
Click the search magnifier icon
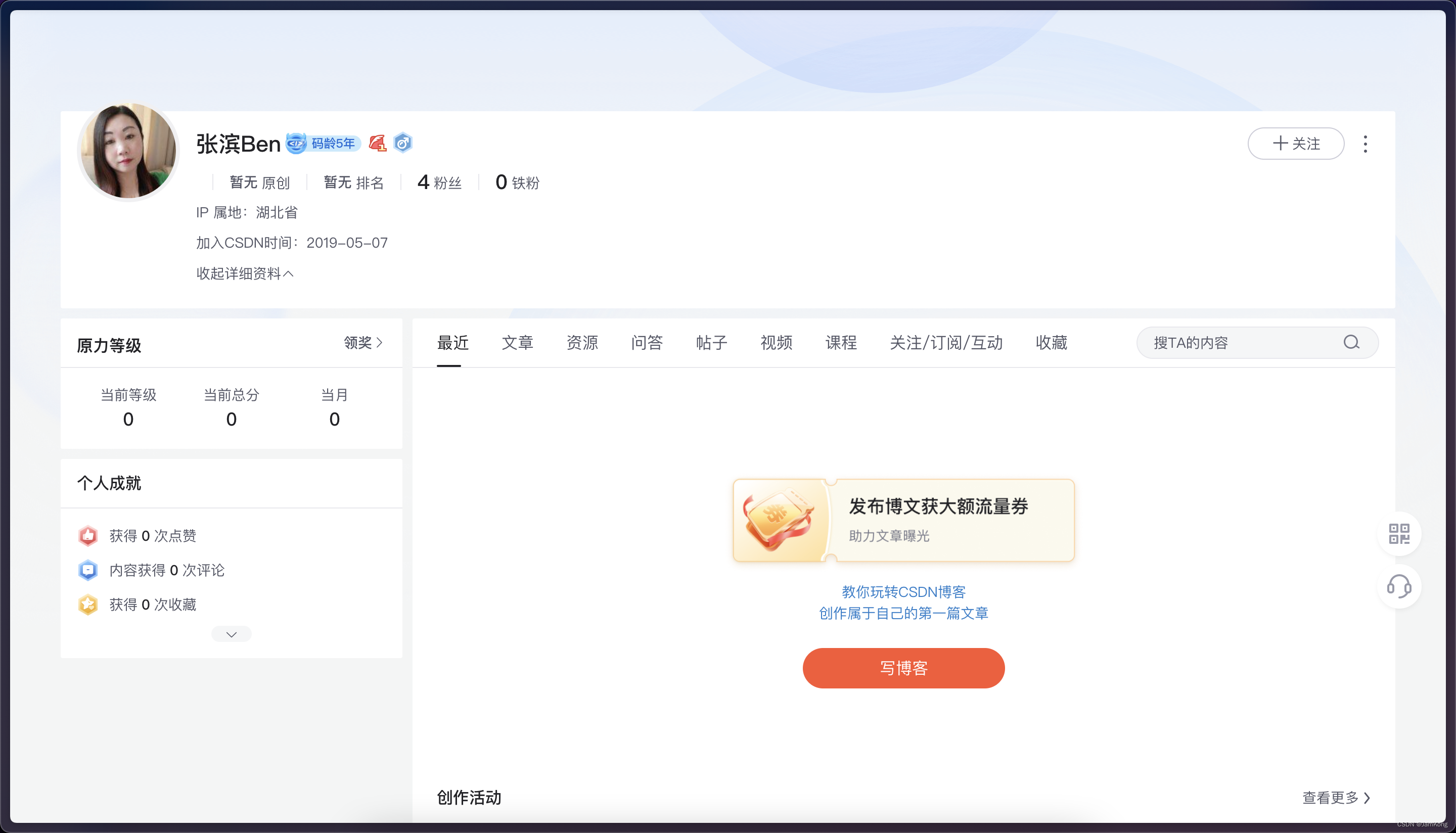(1351, 342)
